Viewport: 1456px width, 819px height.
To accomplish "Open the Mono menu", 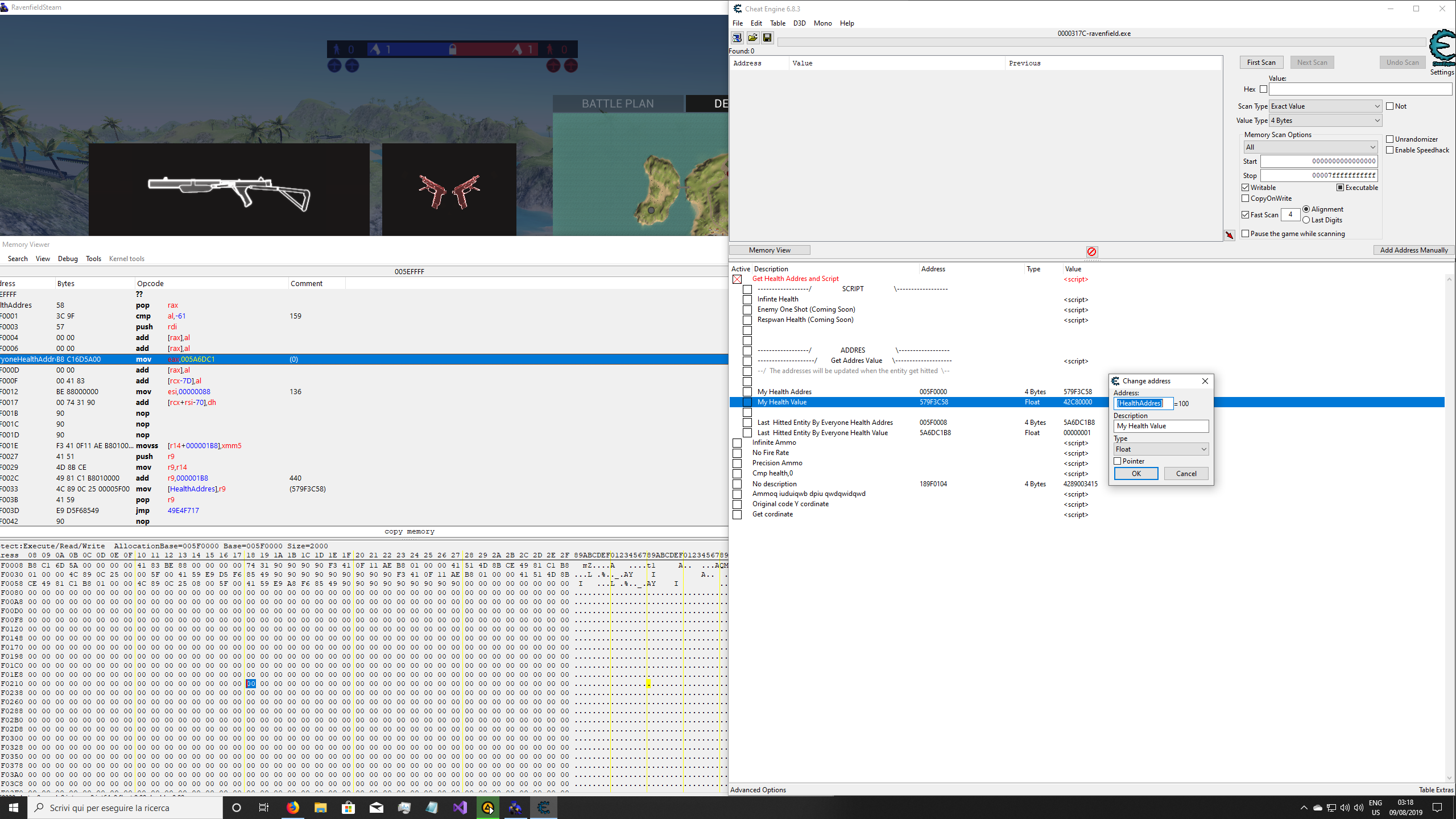I will [x=822, y=23].
